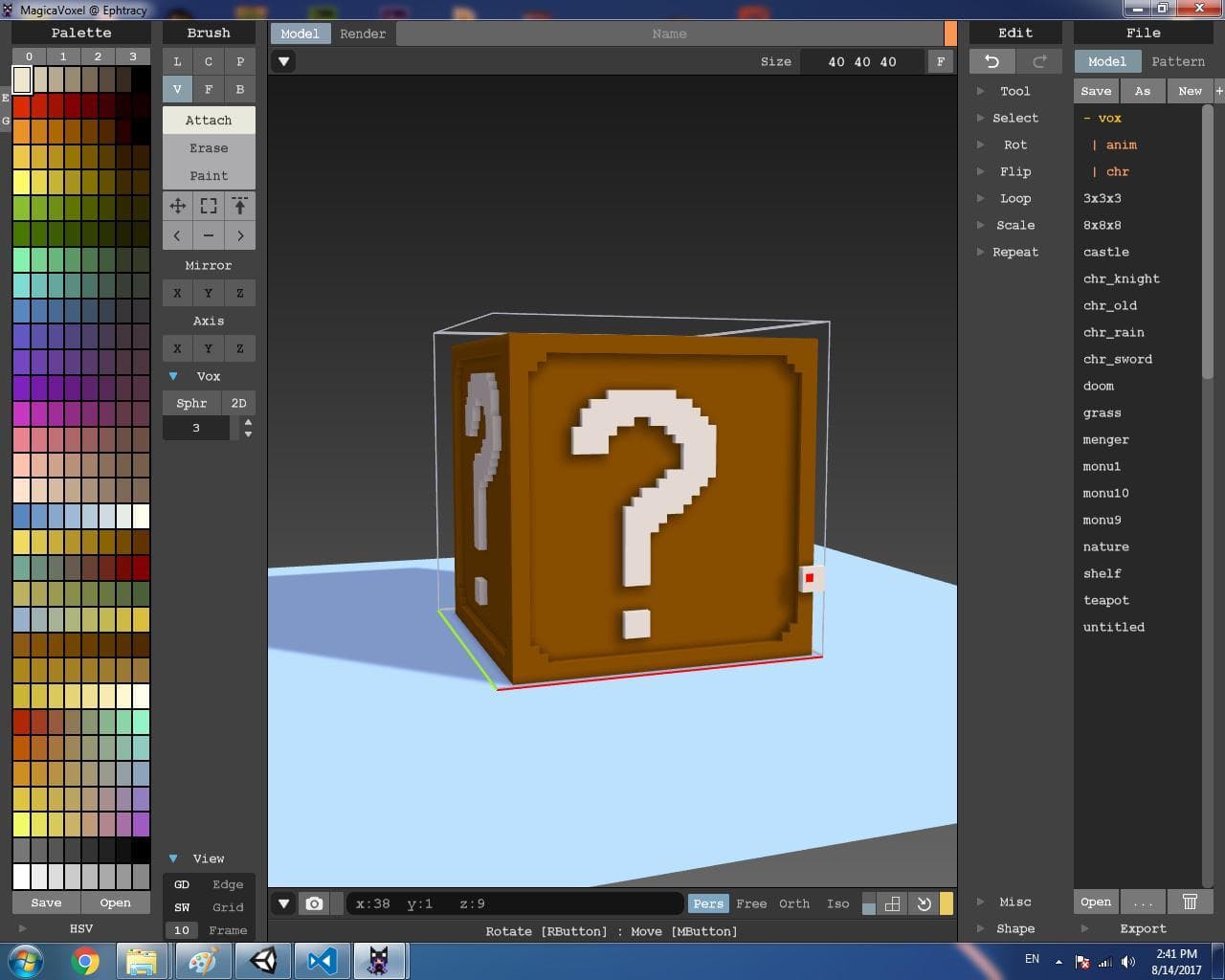The width and height of the screenshot is (1225, 980).
Task: Click the minus brush button
Action: (209, 235)
